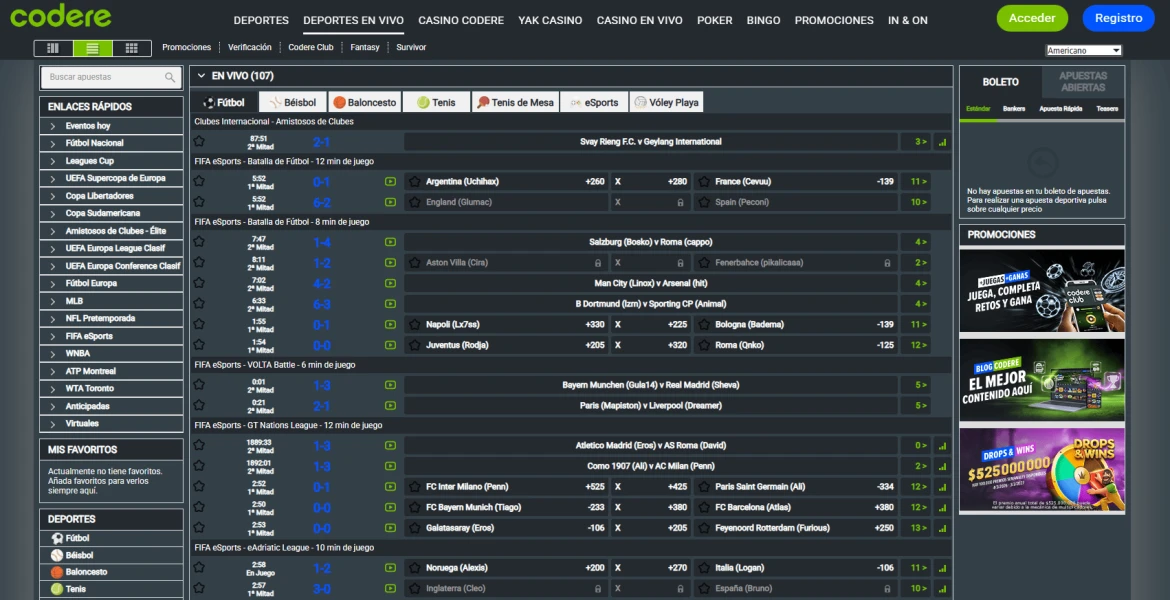Expand Eventos hoy quick link
Image resolution: width=1170 pixels, height=600 pixels.
[112, 126]
